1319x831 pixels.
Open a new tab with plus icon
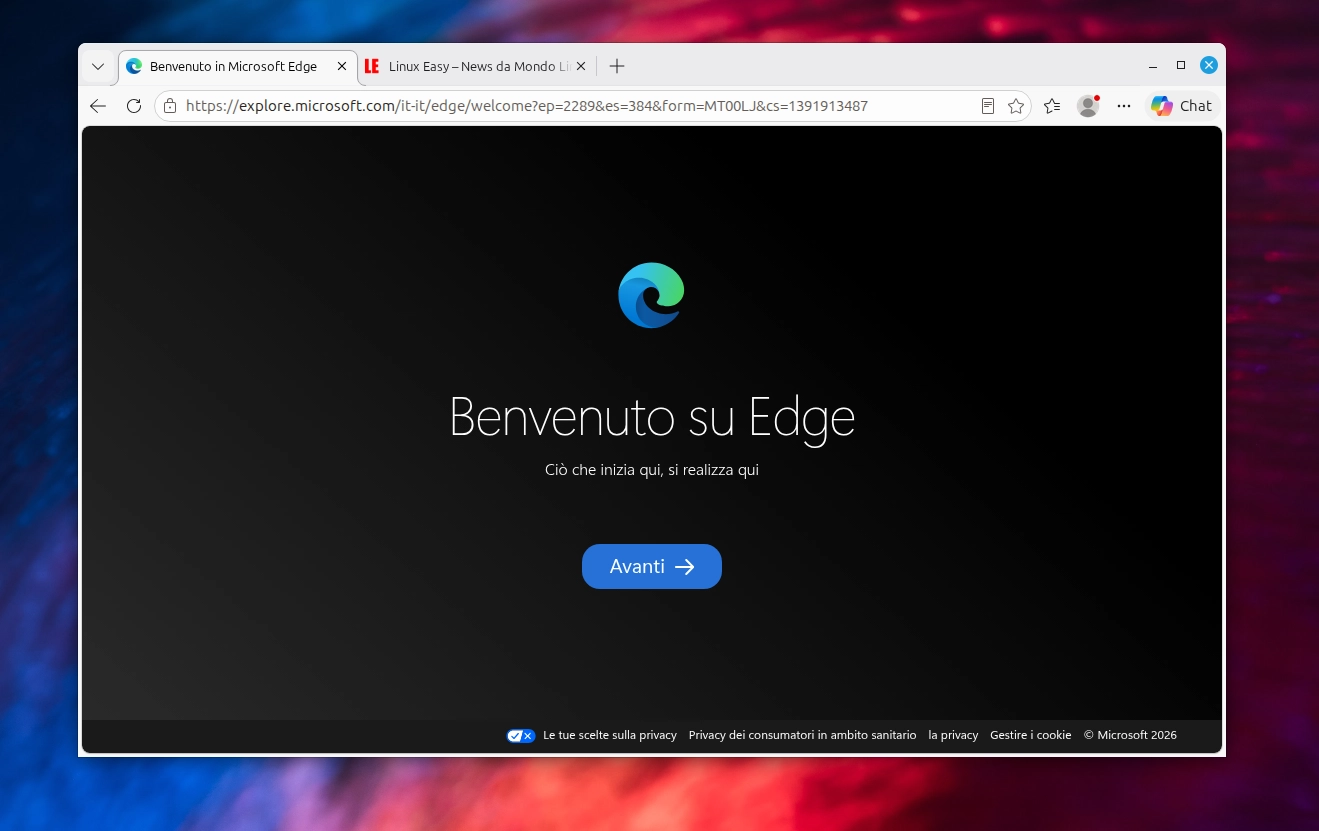click(x=617, y=66)
